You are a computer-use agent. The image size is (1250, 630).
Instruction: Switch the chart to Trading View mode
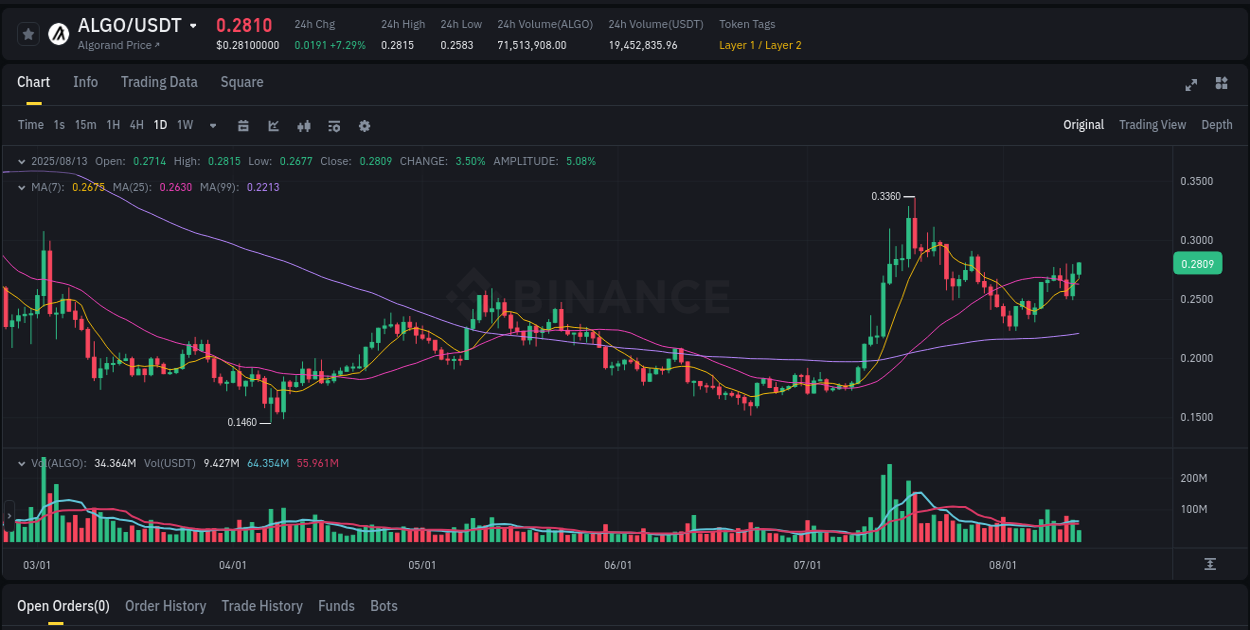coord(1152,125)
